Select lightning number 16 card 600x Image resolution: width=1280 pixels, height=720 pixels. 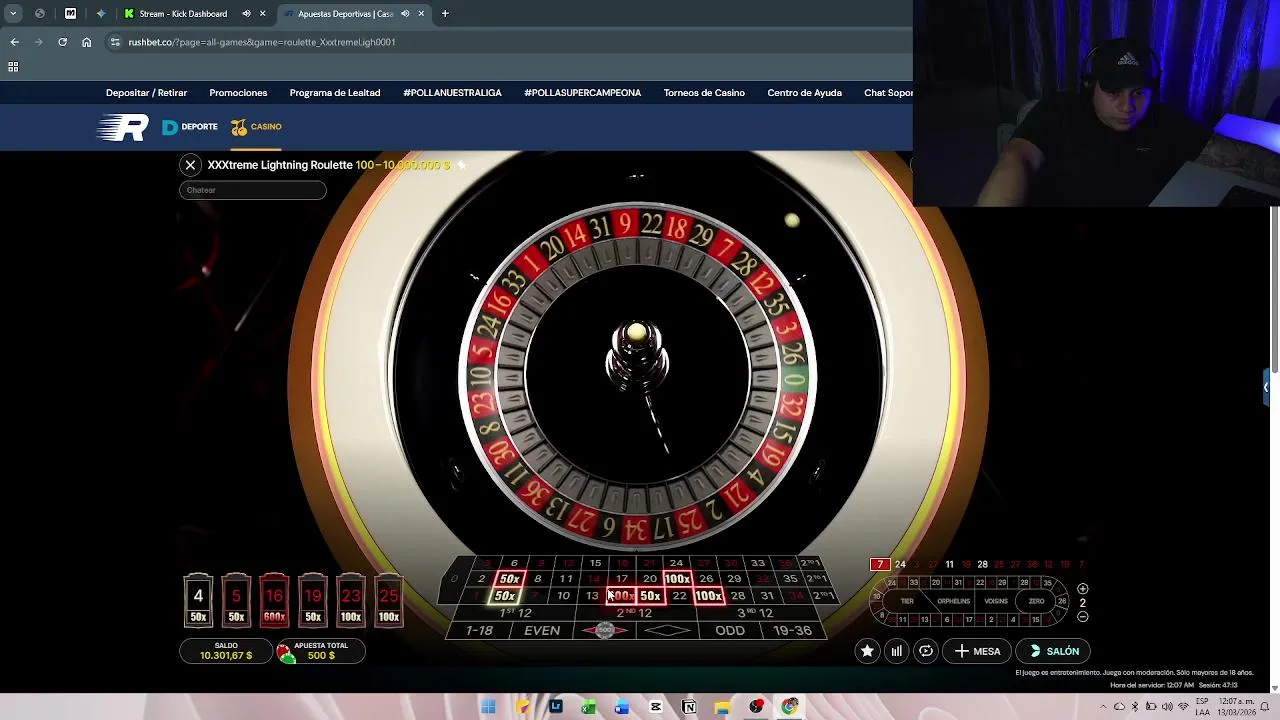(274, 600)
